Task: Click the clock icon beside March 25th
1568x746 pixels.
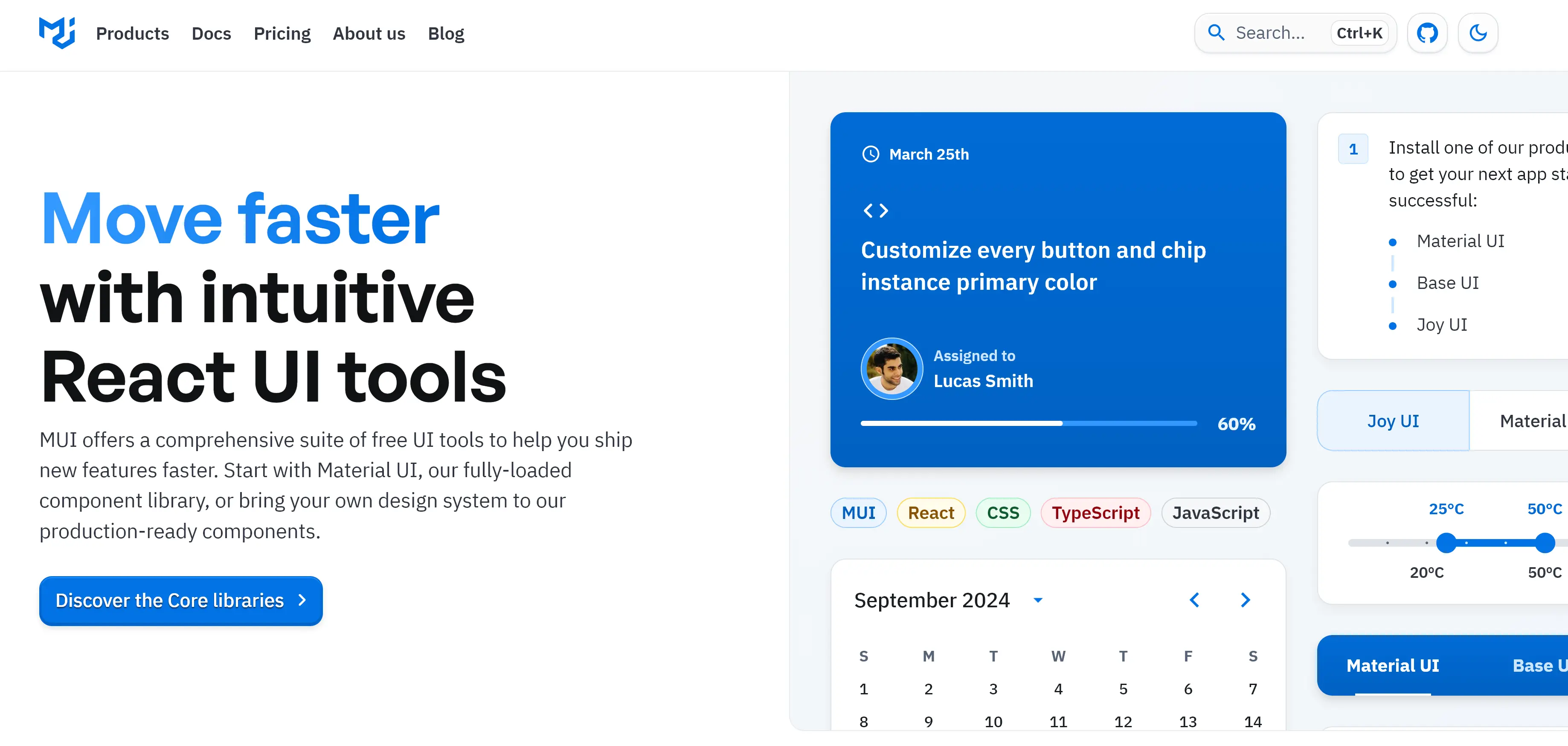Action: 871,154
